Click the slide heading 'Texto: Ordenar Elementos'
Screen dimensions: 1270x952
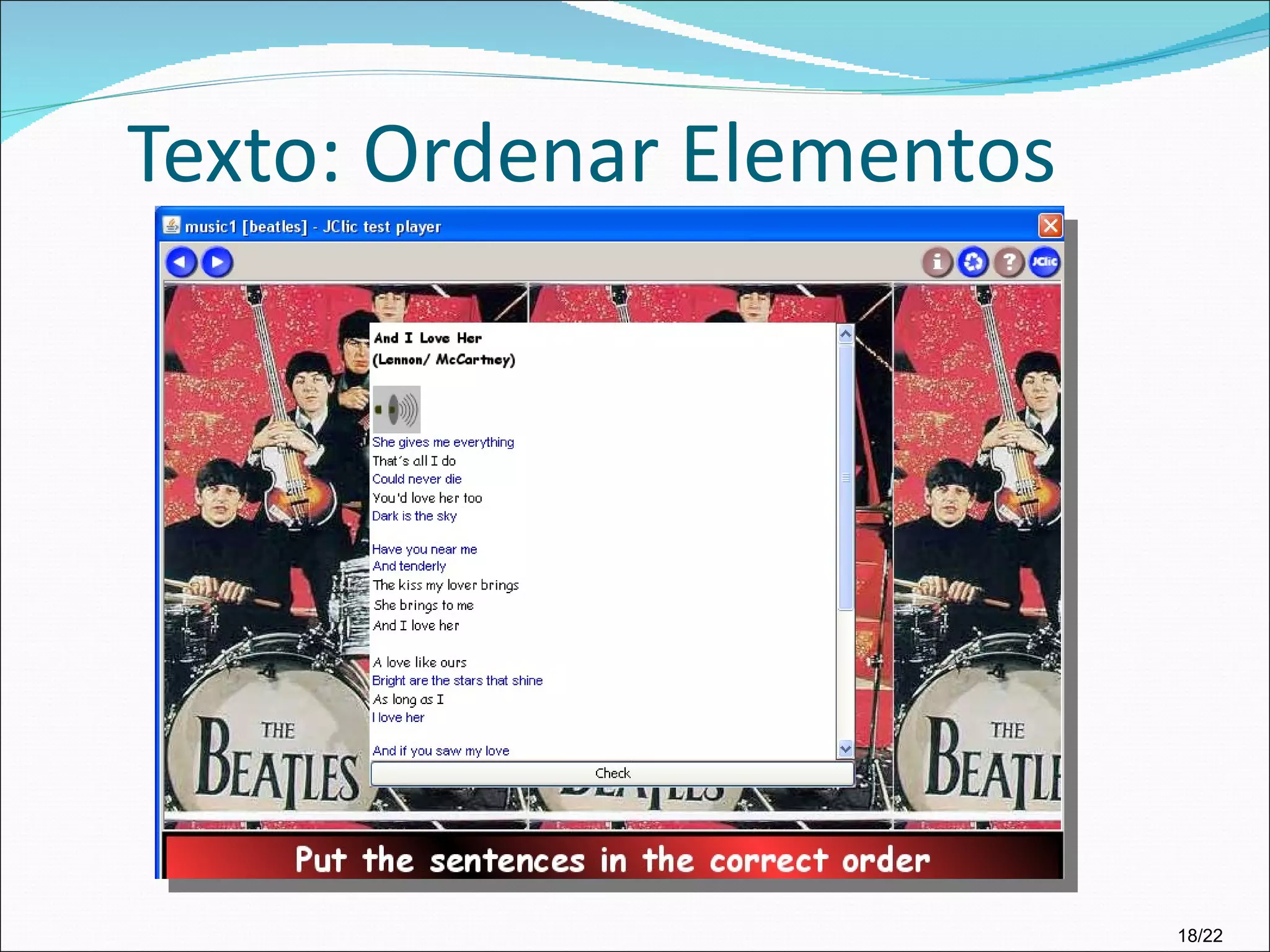(590, 154)
